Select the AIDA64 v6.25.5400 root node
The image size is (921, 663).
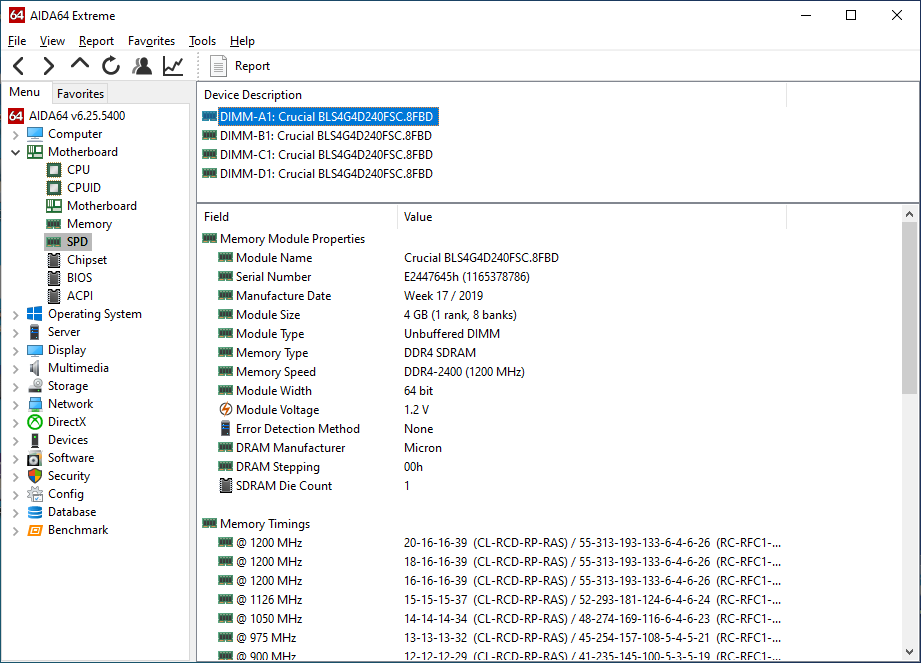coord(77,116)
